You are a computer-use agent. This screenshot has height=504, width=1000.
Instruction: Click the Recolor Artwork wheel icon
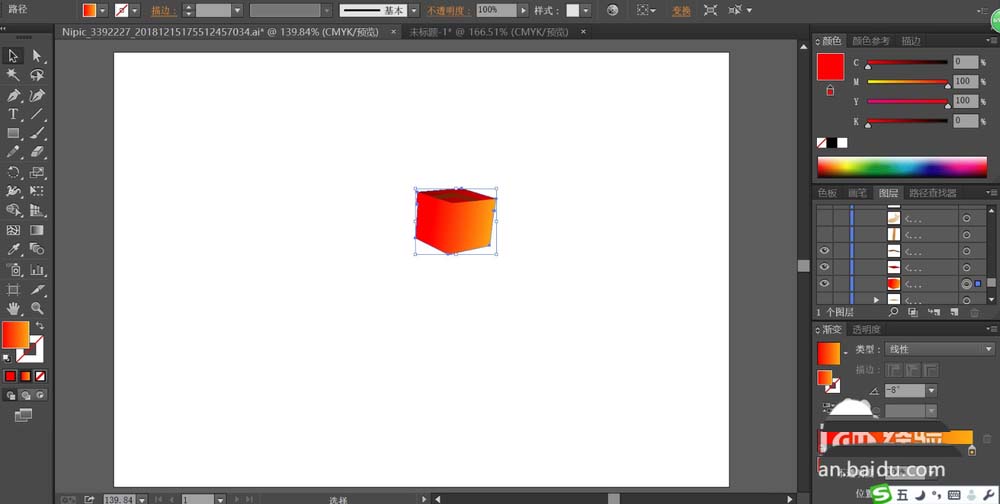612,10
